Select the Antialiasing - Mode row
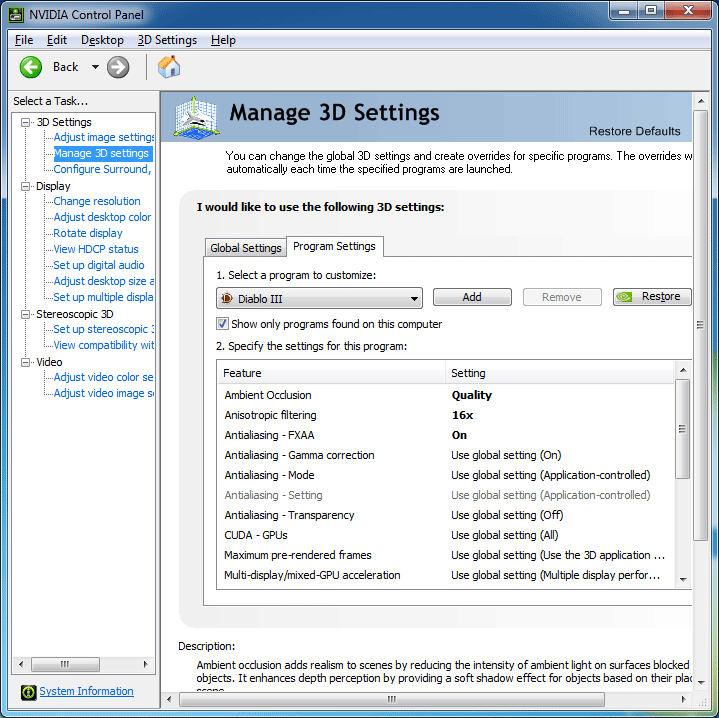The image size is (719, 718). 445,475
